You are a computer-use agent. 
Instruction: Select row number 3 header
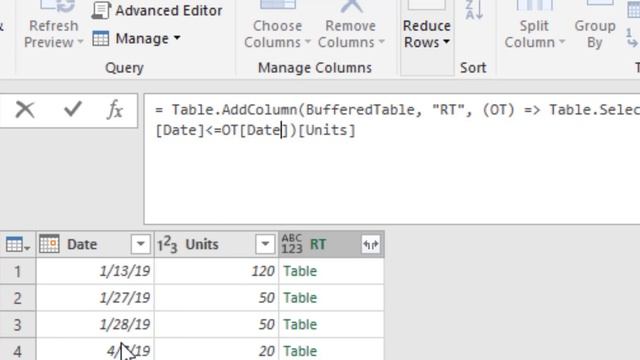[x=18, y=324]
